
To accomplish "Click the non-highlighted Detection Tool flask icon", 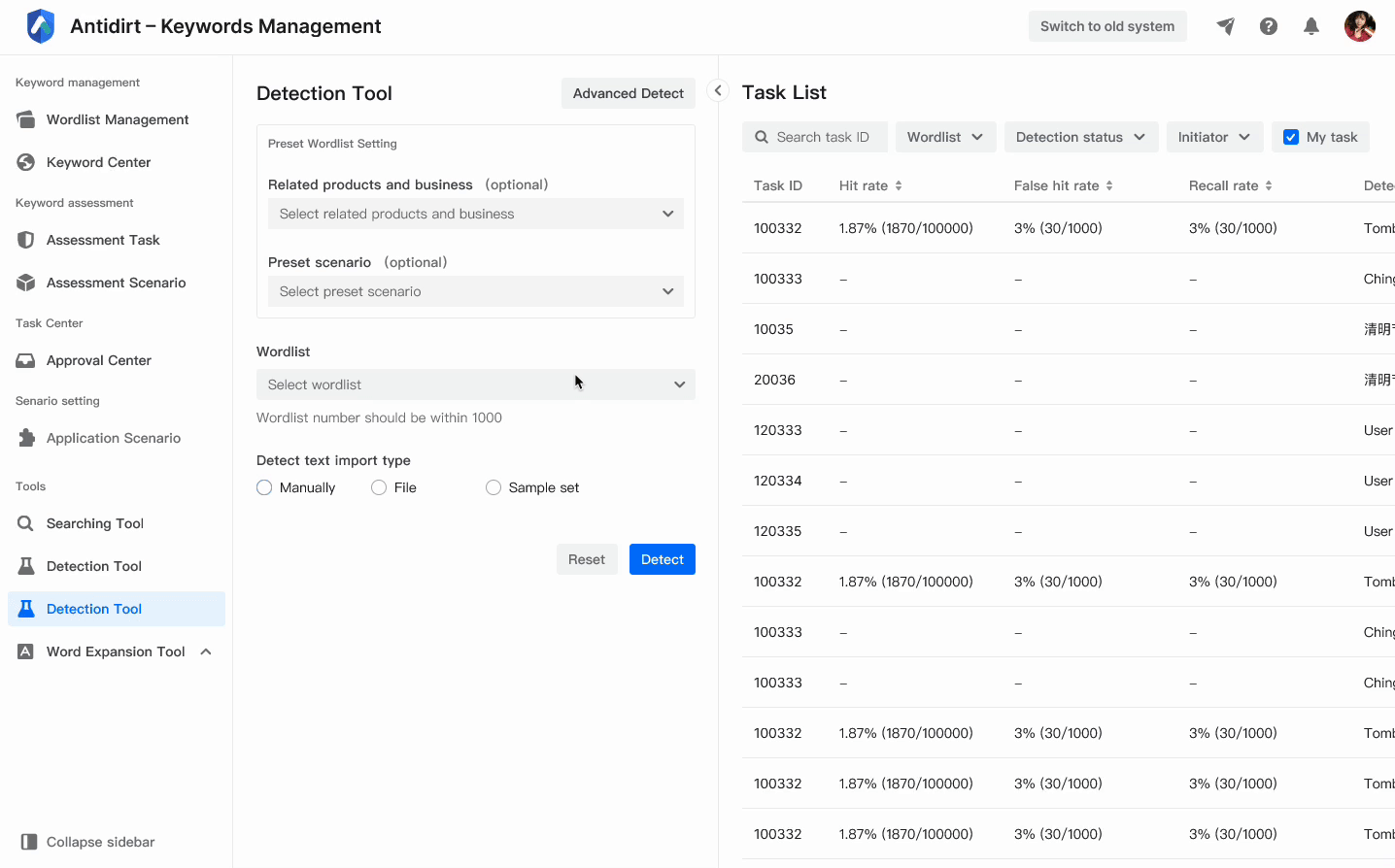I will (x=26, y=566).
